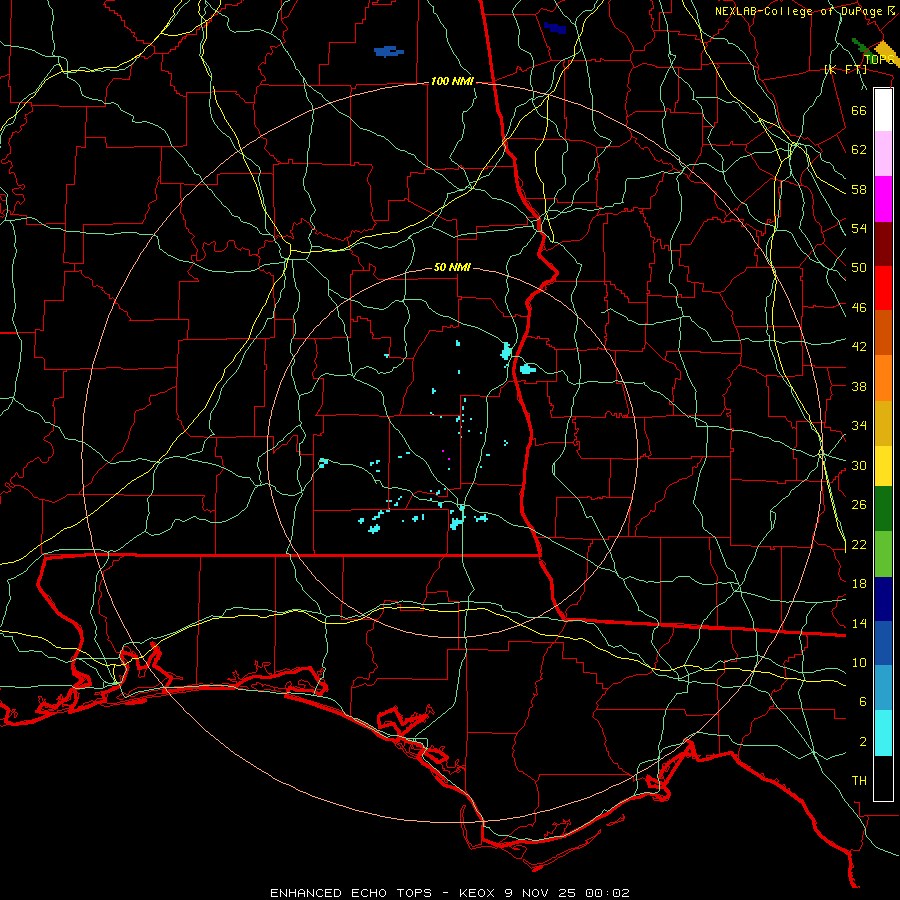Image resolution: width=900 pixels, height=900 pixels.
Task: Click the legend value "38"
Action: pos(859,386)
